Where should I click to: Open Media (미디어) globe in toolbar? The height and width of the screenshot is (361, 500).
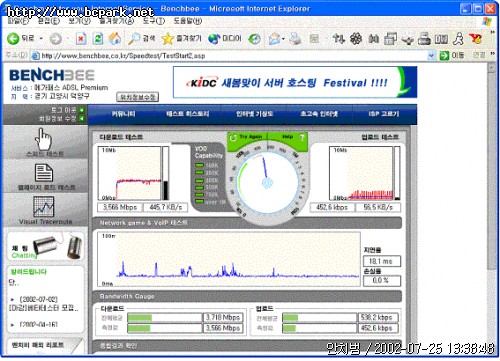(x=224, y=39)
